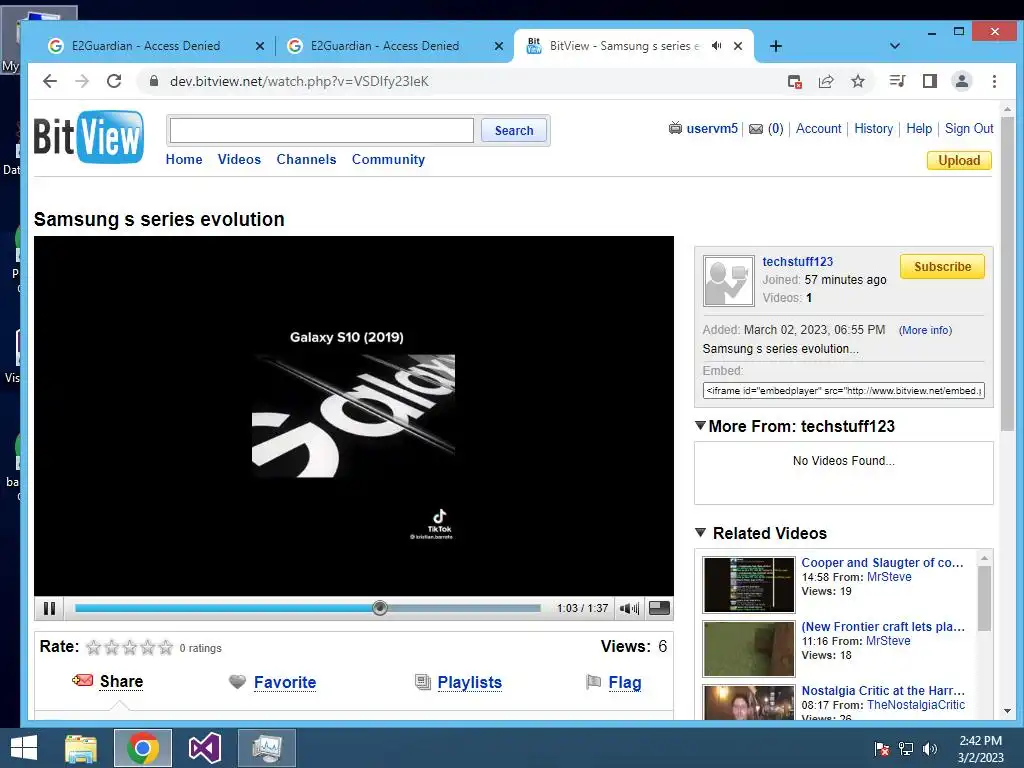Open Visual Studio from taskbar
1024x768 pixels.
[204, 748]
